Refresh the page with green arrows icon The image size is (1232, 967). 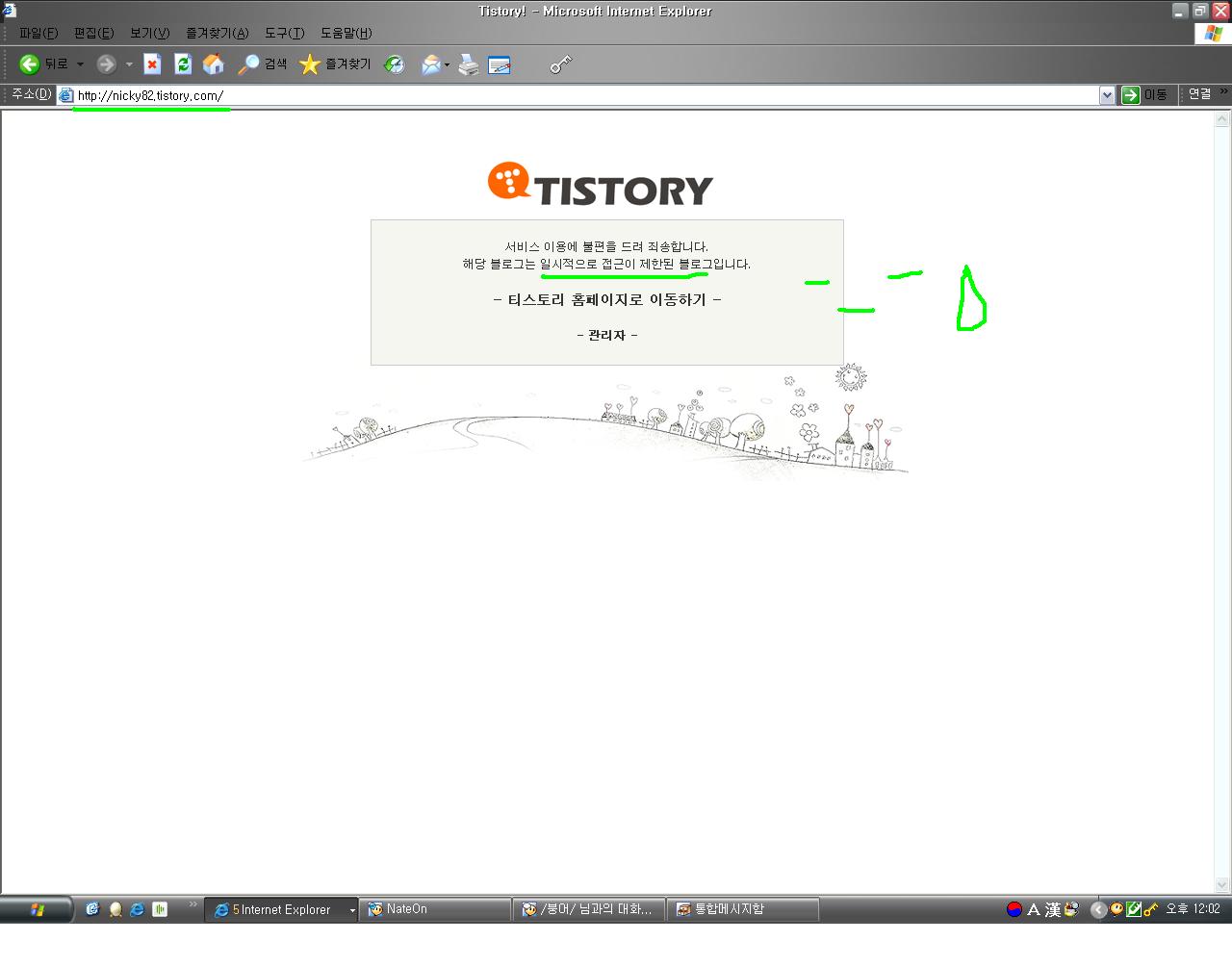pyautogui.click(x=183, y=64)
